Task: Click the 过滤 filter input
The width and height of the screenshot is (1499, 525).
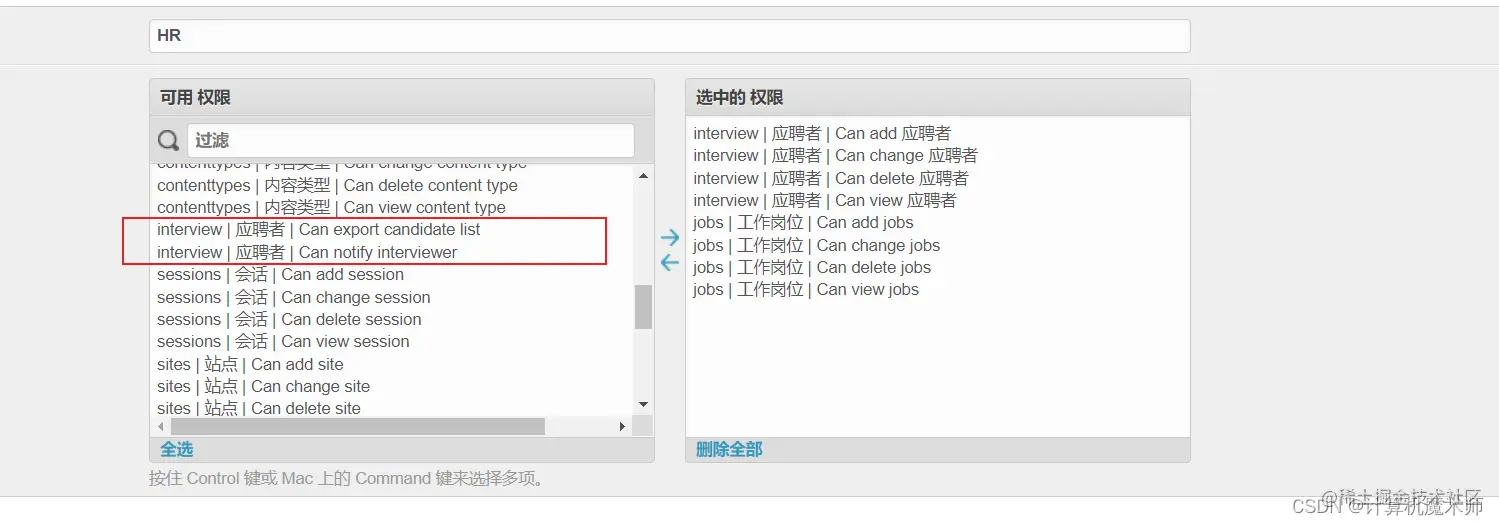Action: 410,141
